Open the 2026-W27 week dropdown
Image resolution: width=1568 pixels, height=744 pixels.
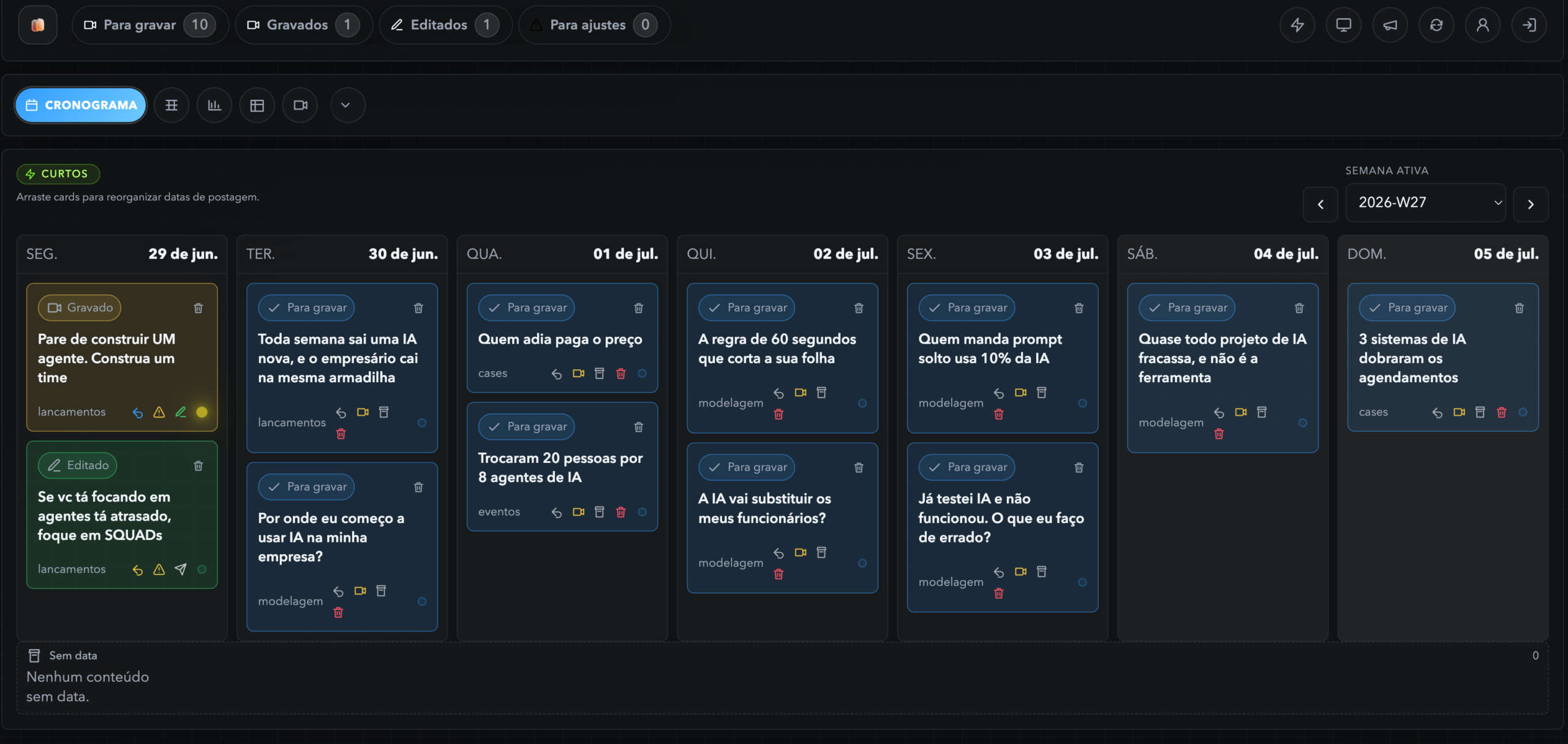click(1425, 203)
